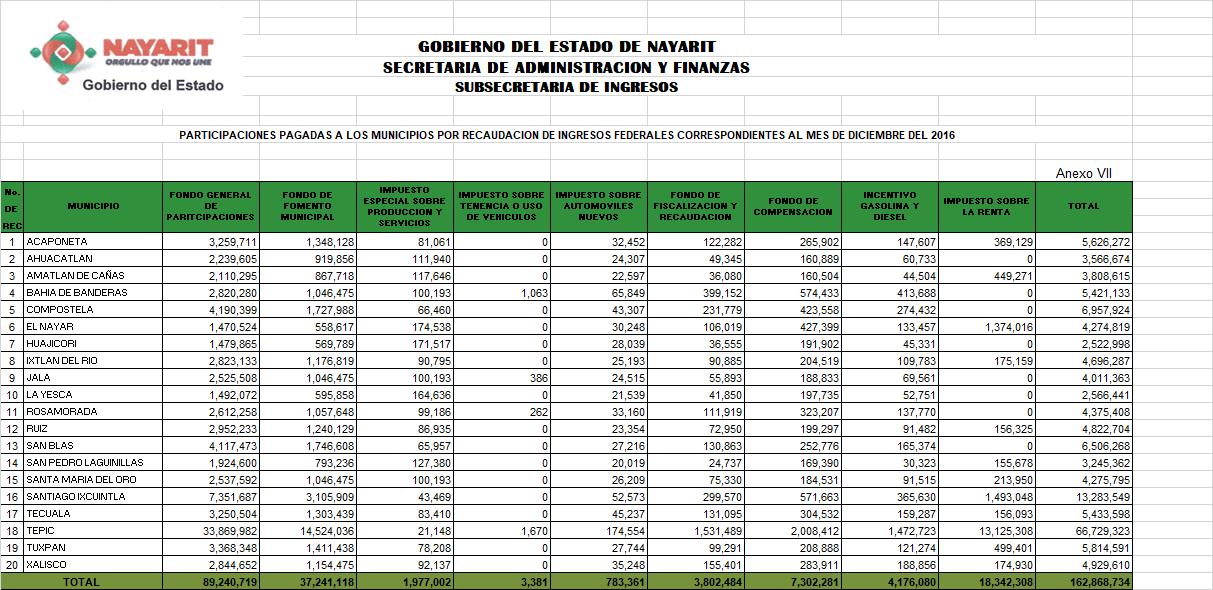Click the SAN PEDRO LAGUNILLAS cell

(93, 463)
